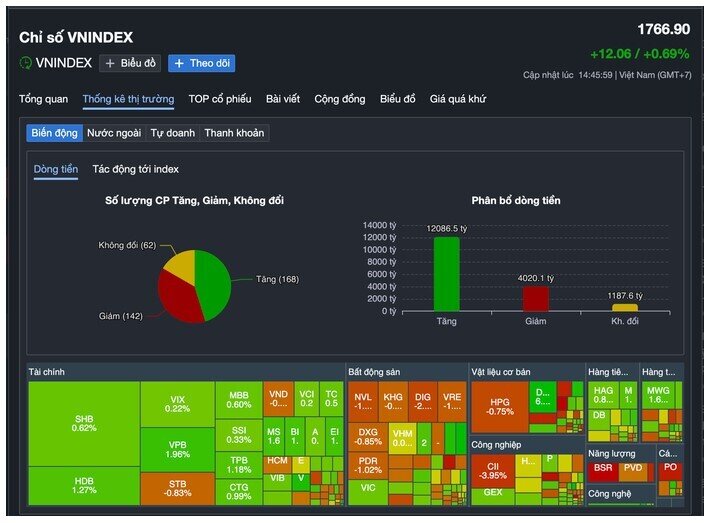This screenshot has height=523, width=707.
Task: Choose Tác động tới index view
Action: pyautogui.click(x=136, y=169)
